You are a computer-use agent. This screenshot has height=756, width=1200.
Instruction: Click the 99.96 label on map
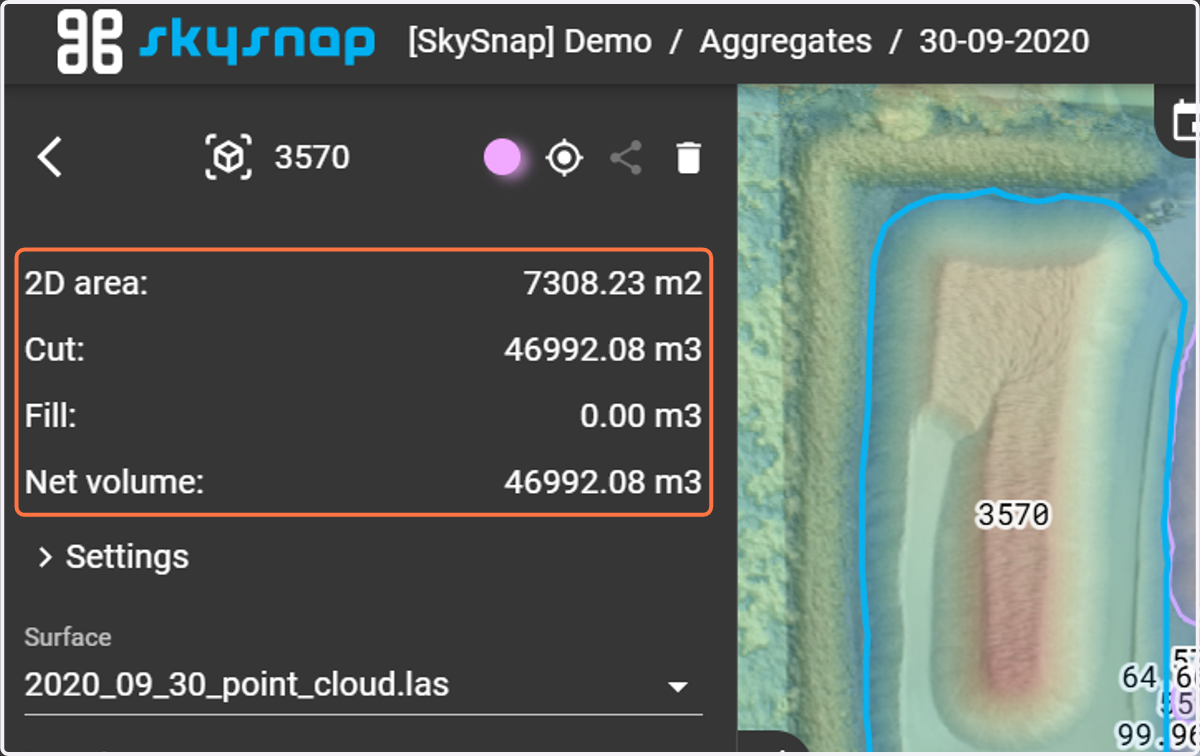(1156, 737)
